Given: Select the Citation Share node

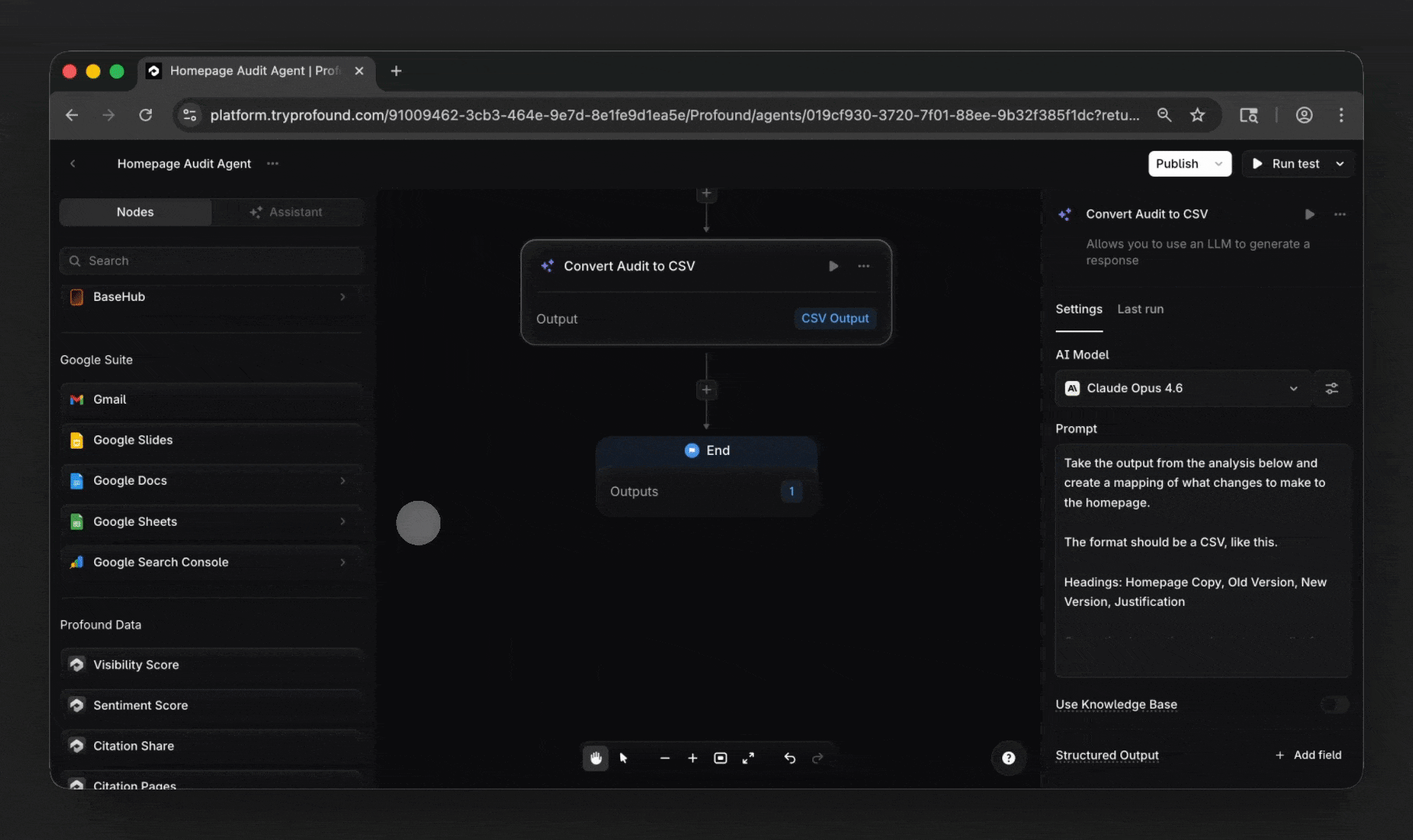Looking at the screenshot, I should pos(211,746).
